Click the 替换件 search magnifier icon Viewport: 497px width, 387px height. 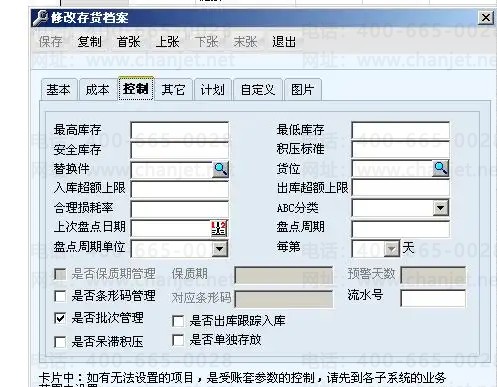(x=220, y=169)
